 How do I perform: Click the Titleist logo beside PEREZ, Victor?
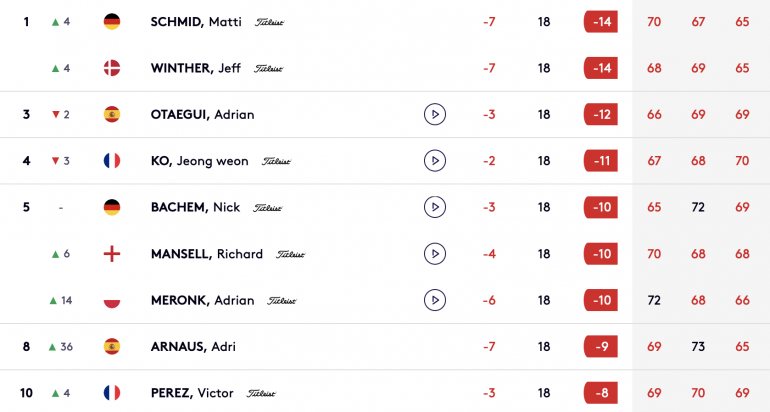pos(261,393)
